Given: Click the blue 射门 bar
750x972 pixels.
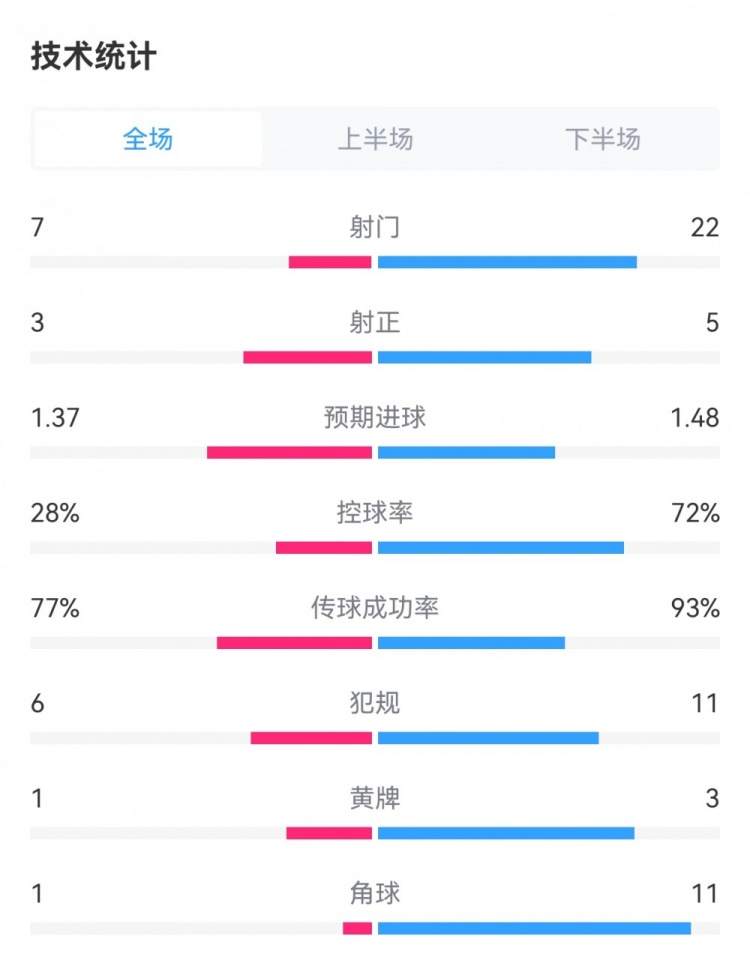Looking at the screenshot, I should pyautogui.click(x=507, y=262).
